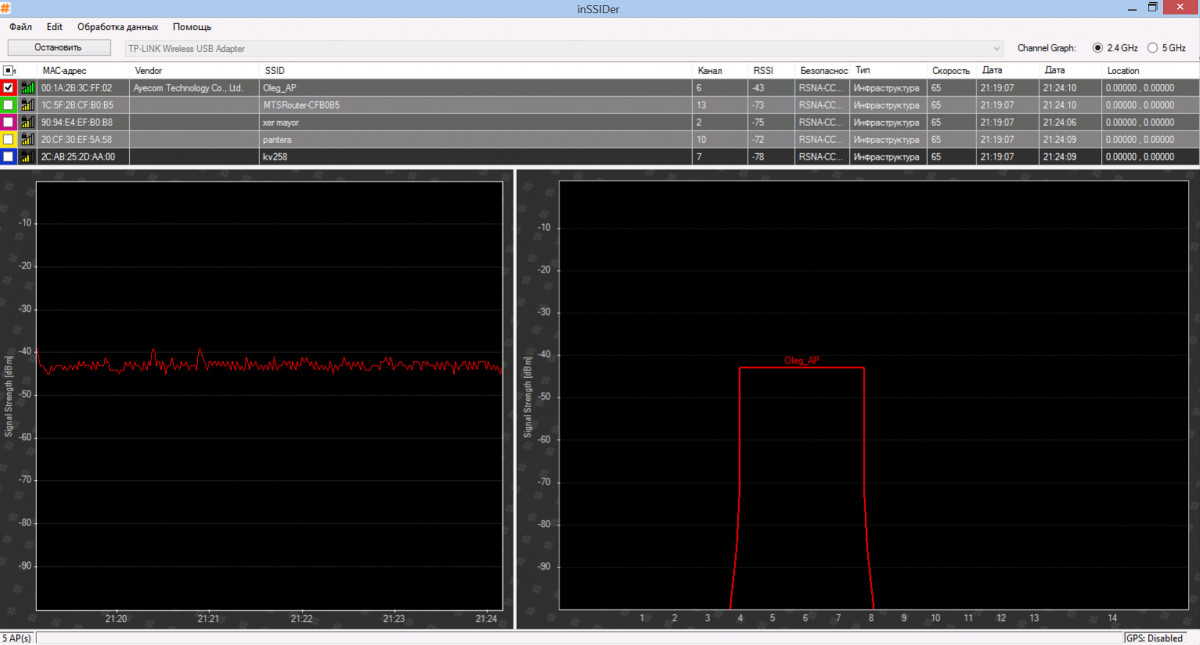The height and width of the screenshot is (645, 1200).
Task: Open the Файл menu
Action: (20, 27)
